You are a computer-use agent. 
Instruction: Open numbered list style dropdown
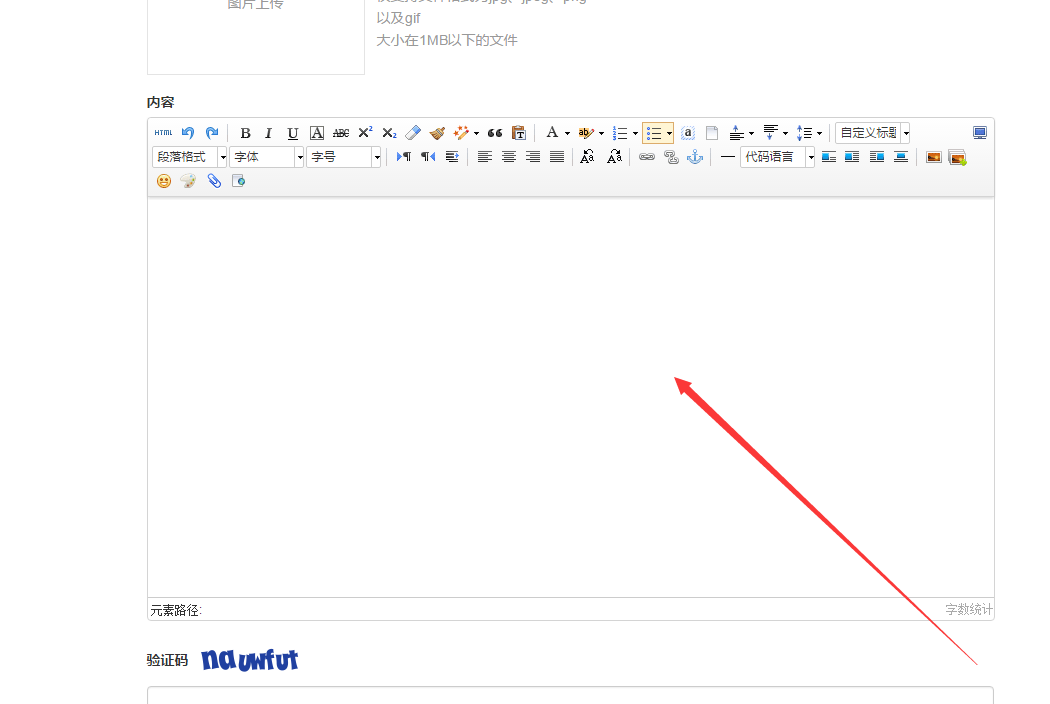click(635, 133)
